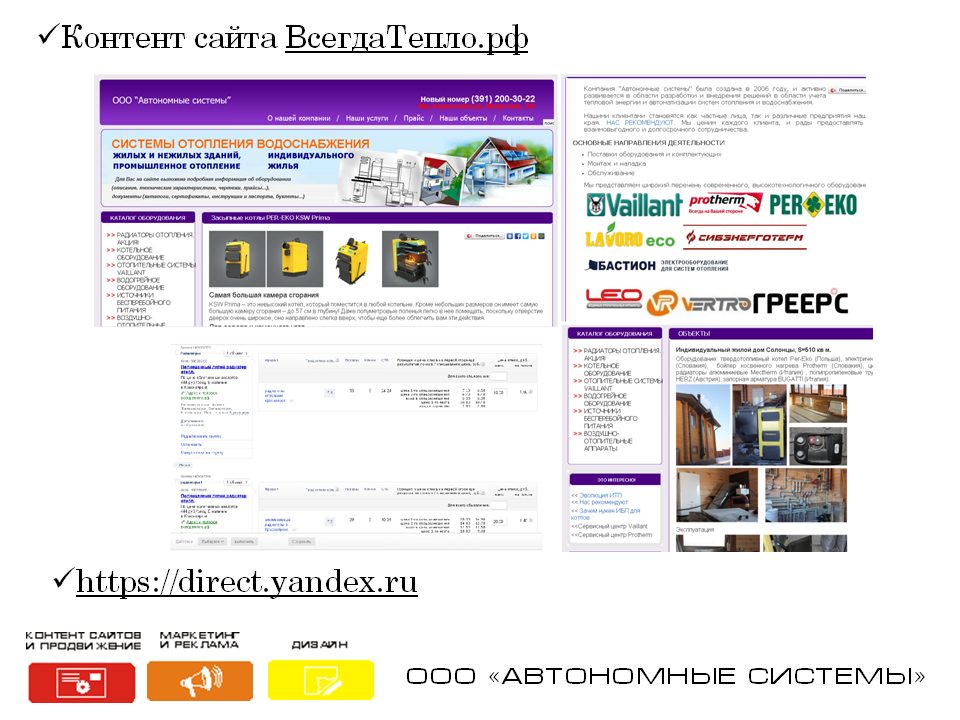
Task: Click the Поделиться button near boiler photos
Action: click(484, 236)
